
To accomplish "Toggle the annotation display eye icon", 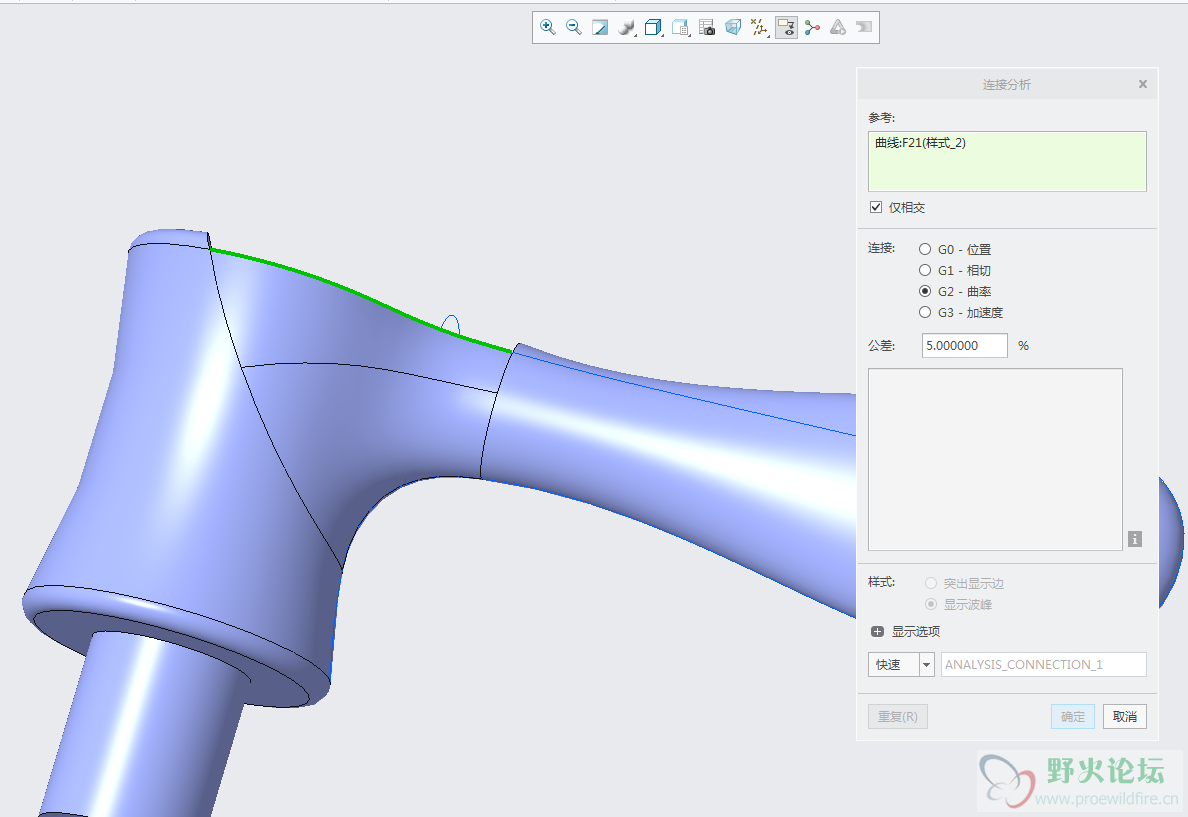I will (786, 27).
